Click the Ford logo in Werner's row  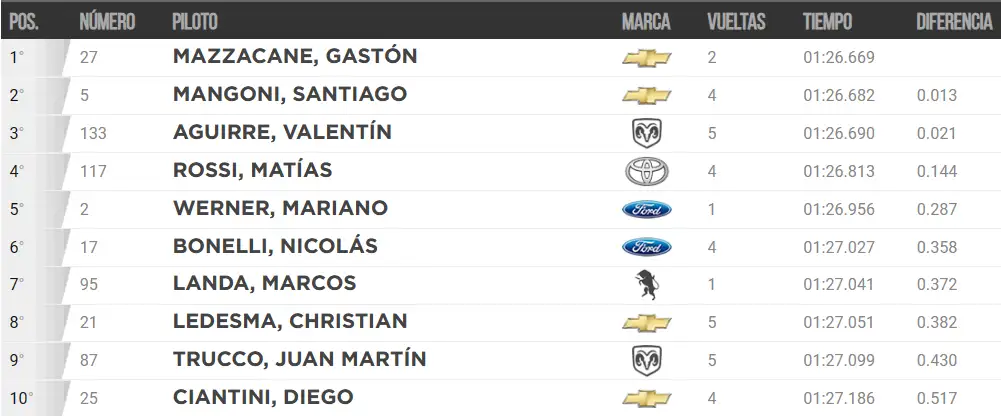647,209
